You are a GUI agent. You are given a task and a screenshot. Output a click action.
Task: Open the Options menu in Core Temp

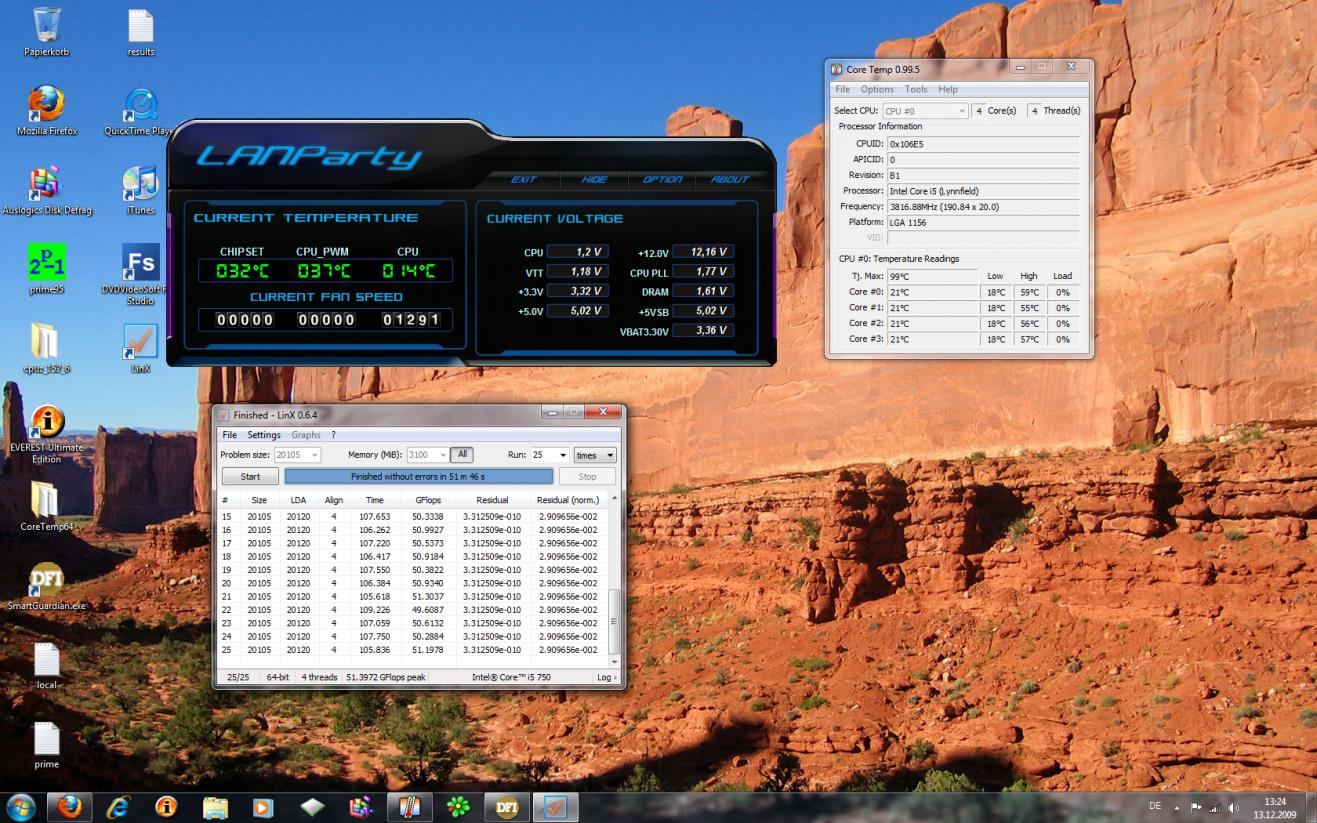[877, 89]
